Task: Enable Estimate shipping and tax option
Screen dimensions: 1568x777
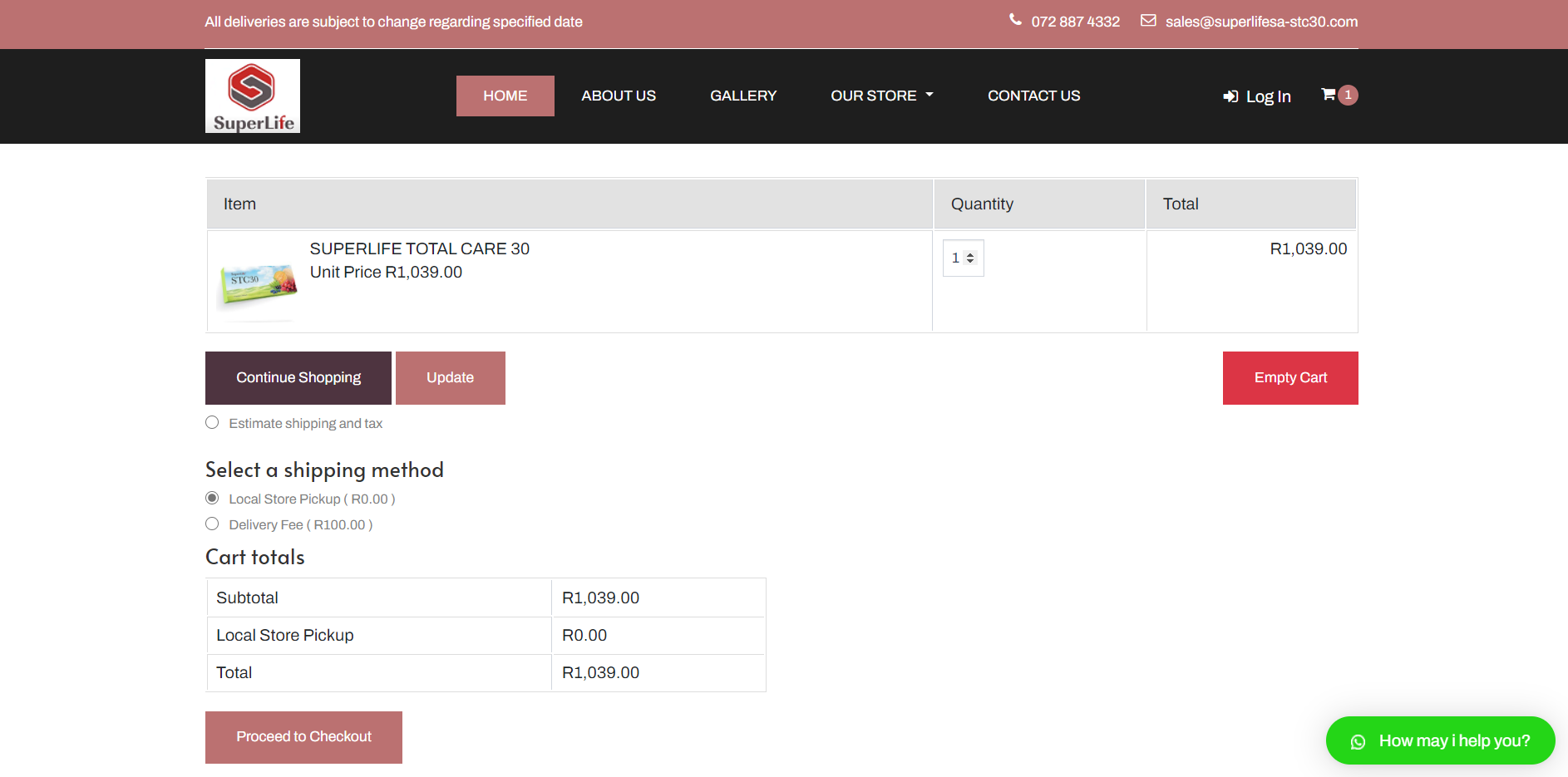Action: tap(212, 423)
